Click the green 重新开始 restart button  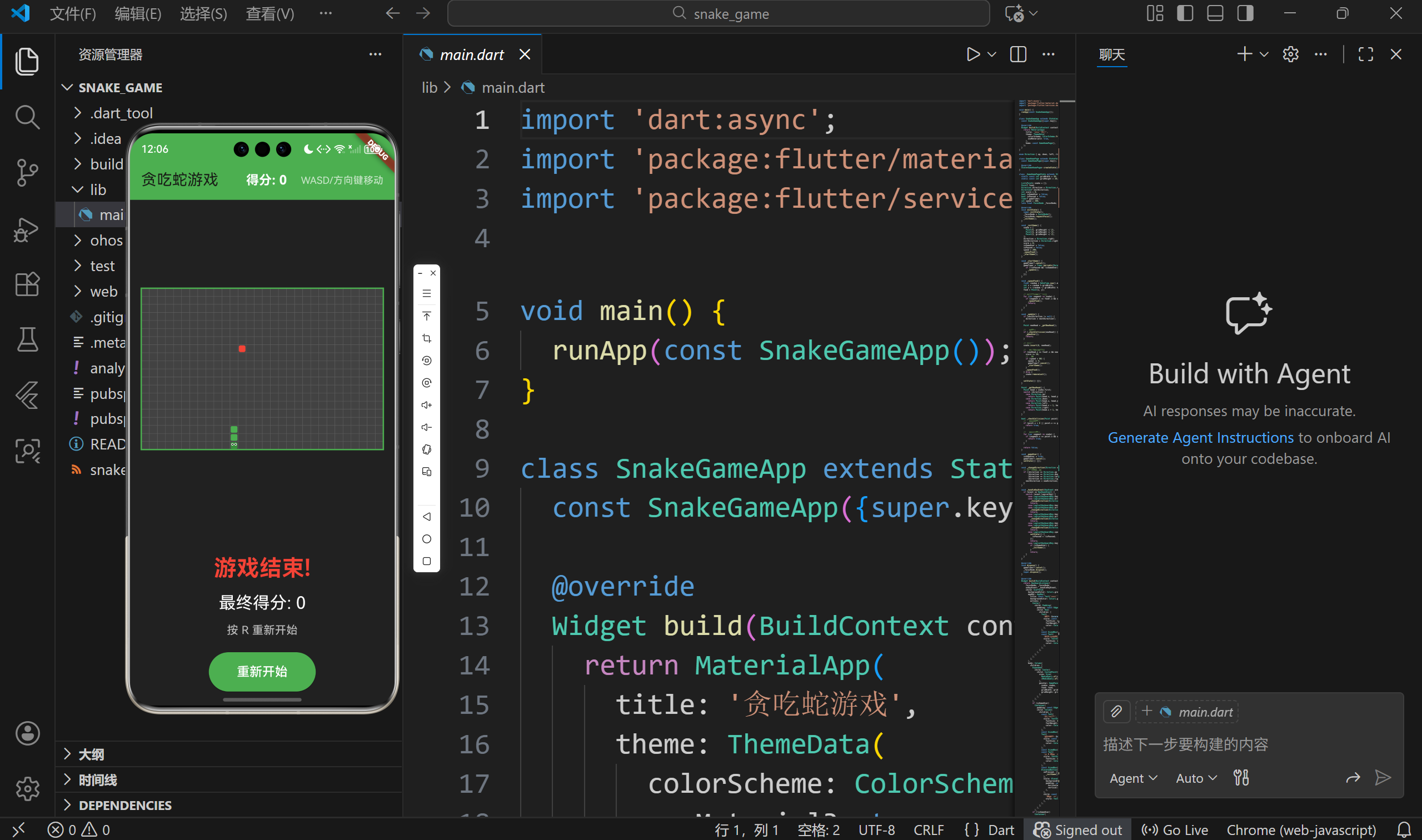(262, 671)
